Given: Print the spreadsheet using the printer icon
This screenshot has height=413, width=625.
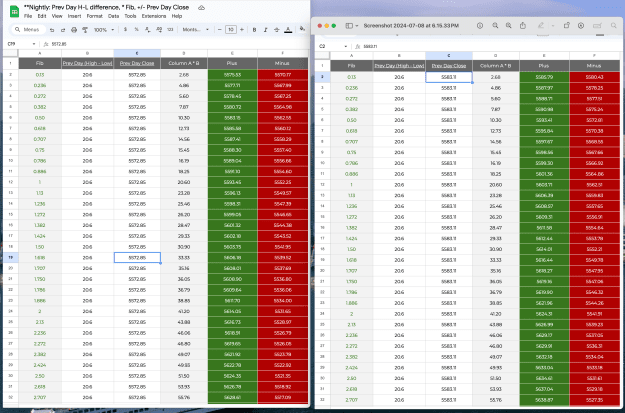Looking at the screenshot, I should (x=74, y=30).
